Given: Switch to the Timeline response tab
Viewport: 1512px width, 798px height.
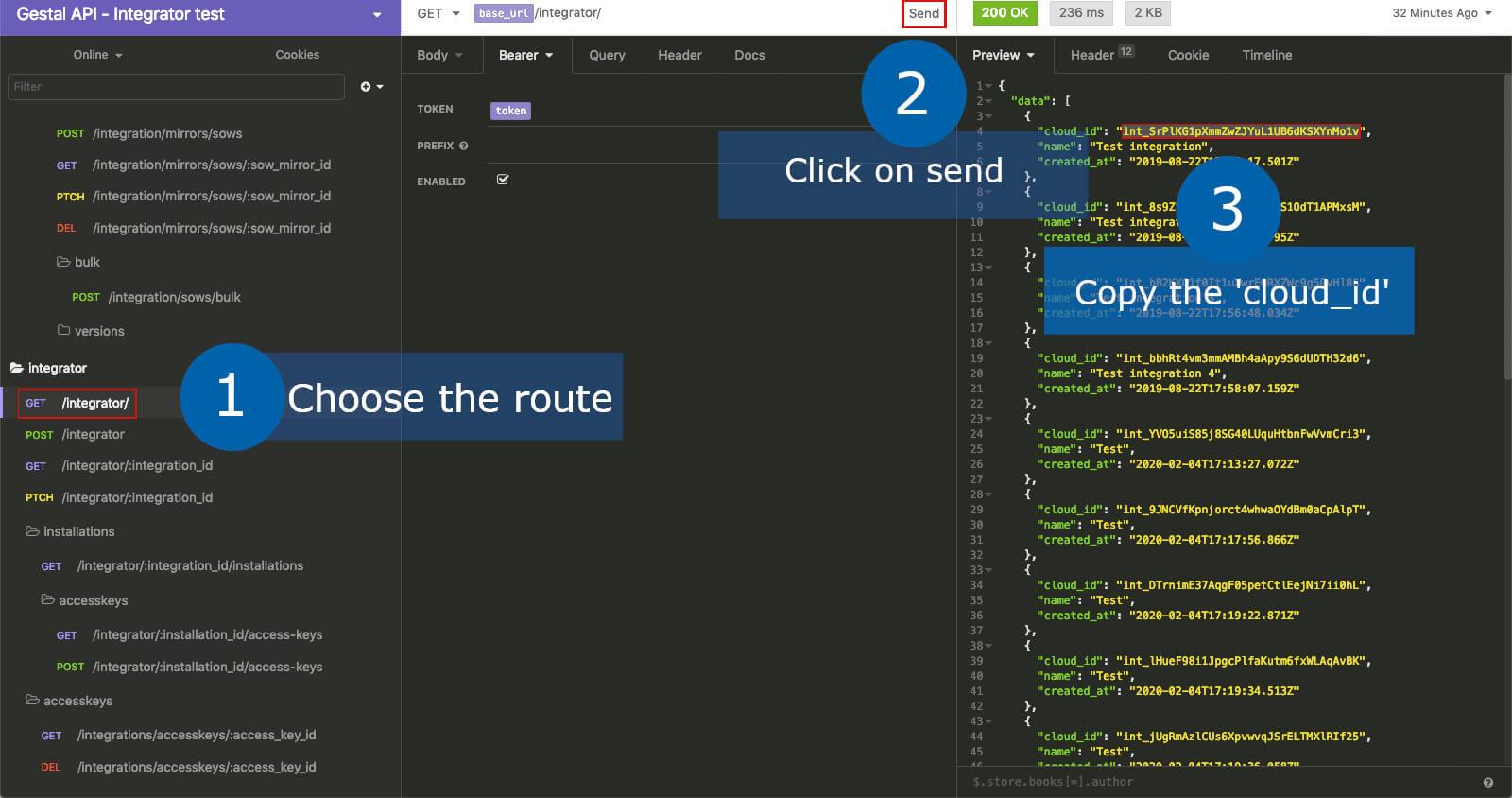Looking at the screenshot, I should [1266, 55].
